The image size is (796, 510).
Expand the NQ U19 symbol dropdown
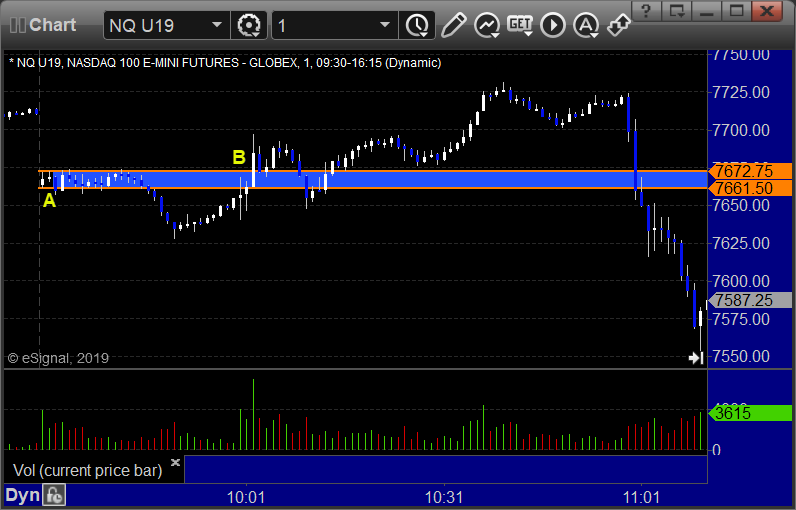[x=217, y=25]
